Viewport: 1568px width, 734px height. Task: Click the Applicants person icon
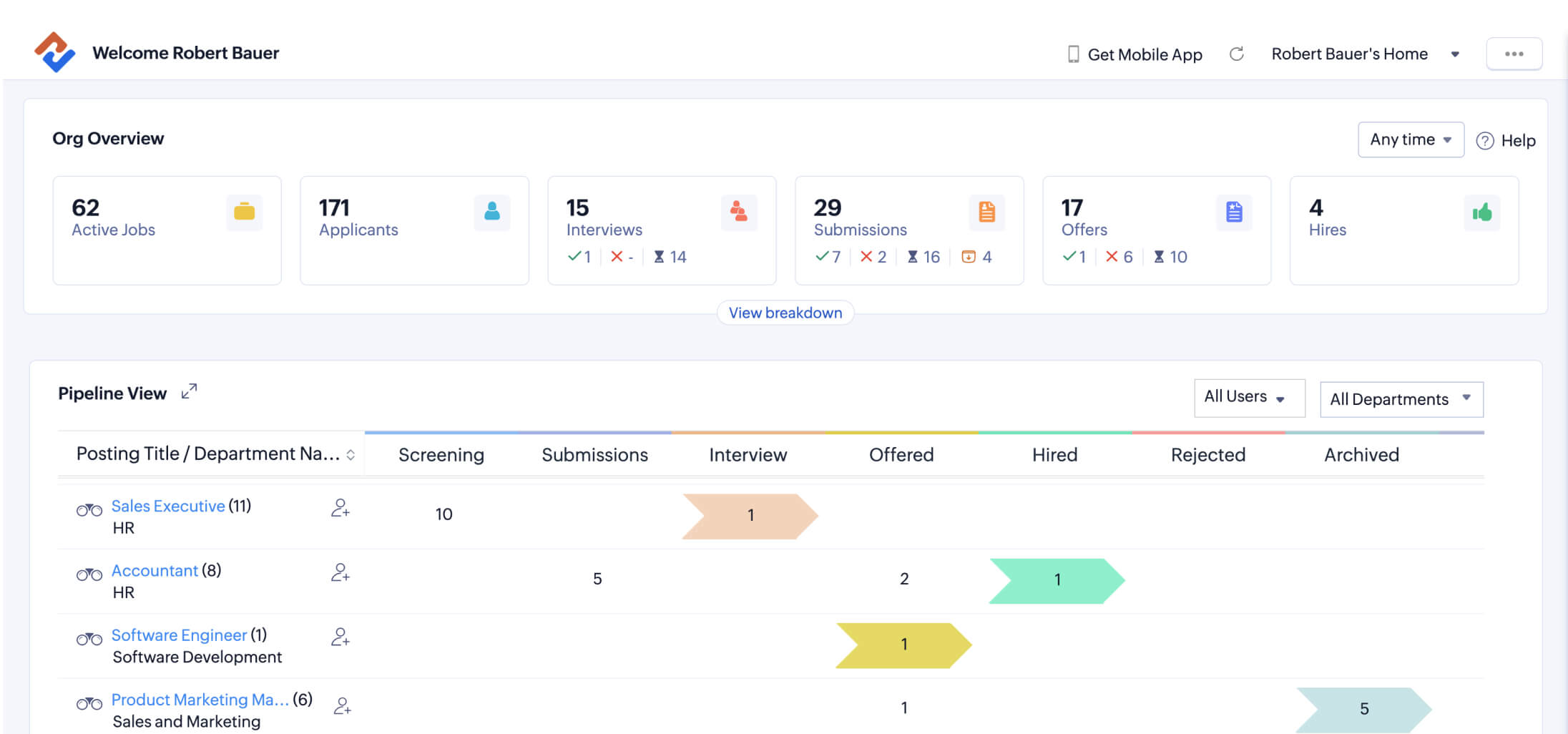[x=491, y=212]
